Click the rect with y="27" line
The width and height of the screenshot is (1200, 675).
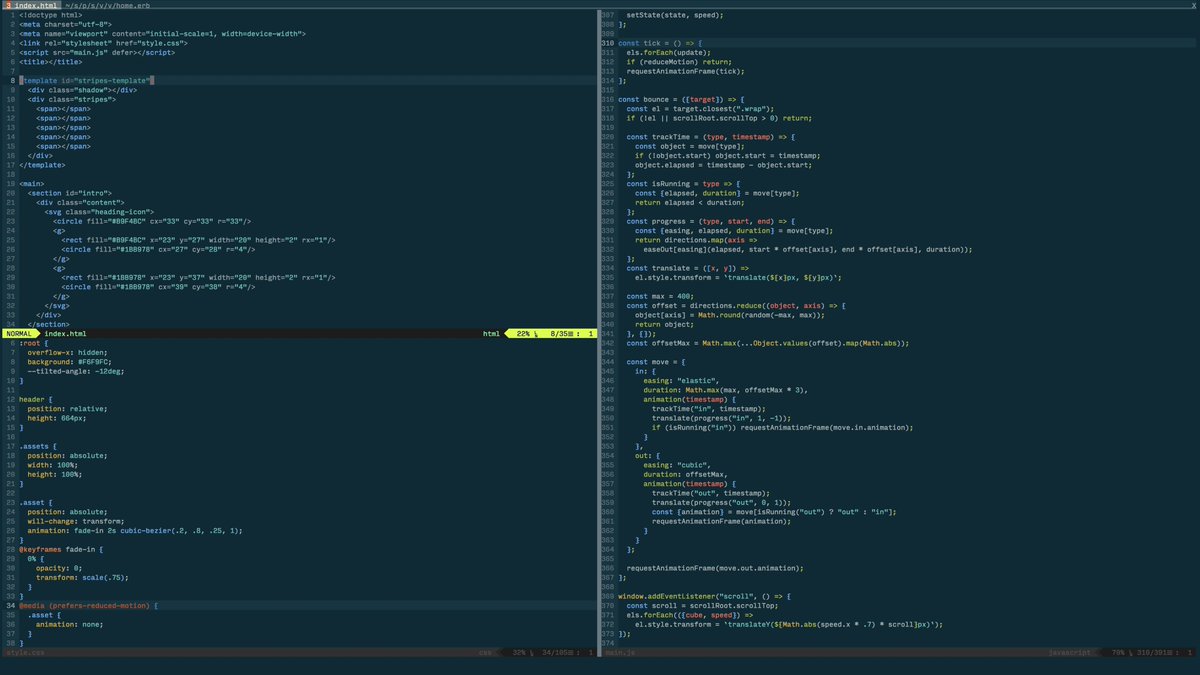(198, 239)
